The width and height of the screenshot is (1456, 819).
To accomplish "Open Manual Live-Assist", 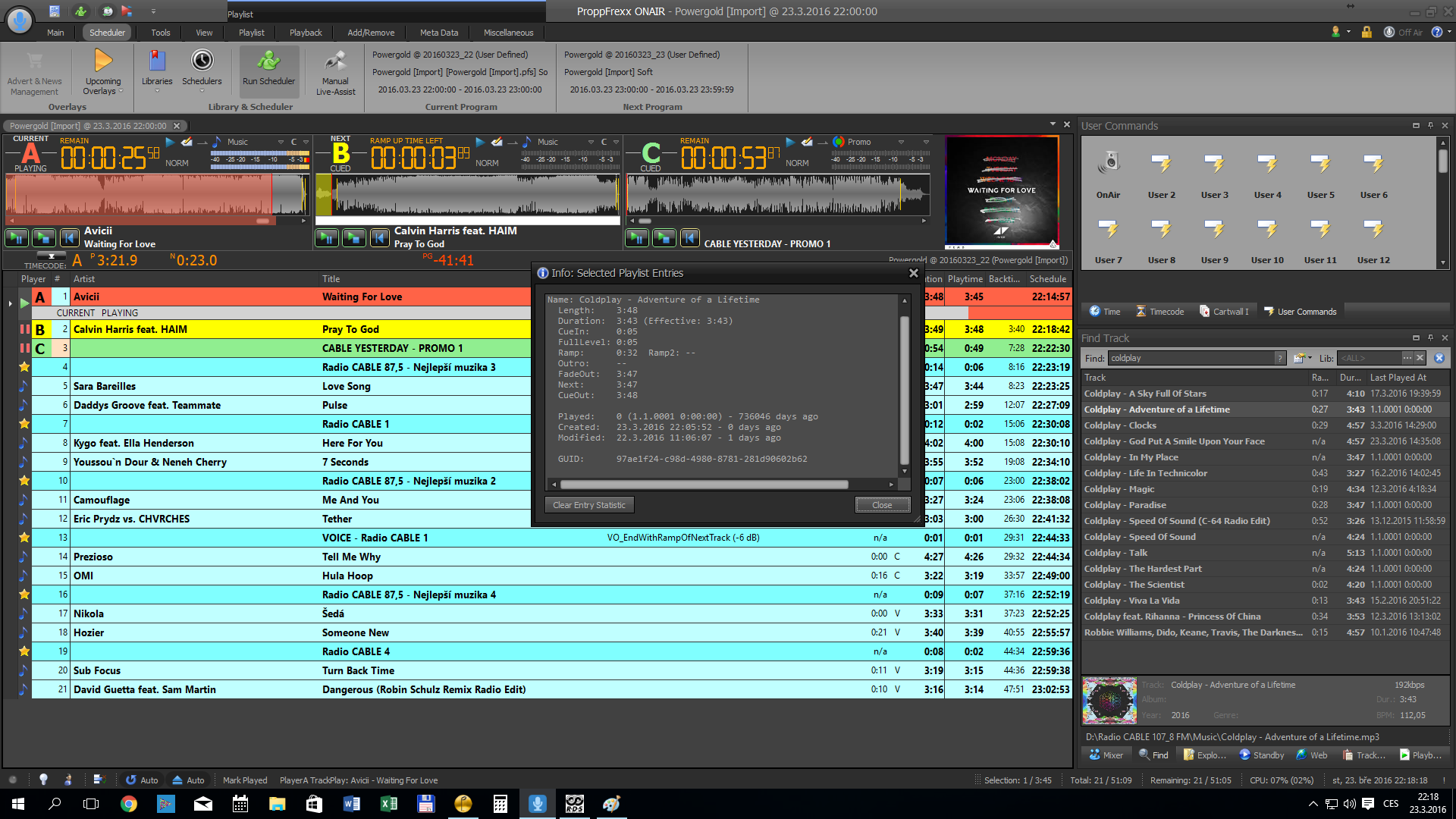I will [335, 73].
